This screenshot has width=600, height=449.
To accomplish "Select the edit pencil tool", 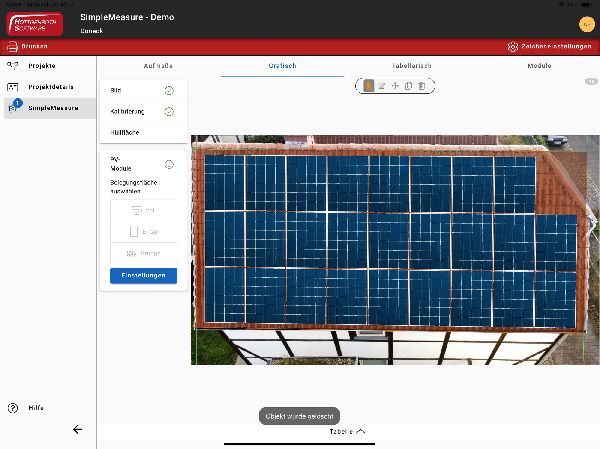I will 382,86.
